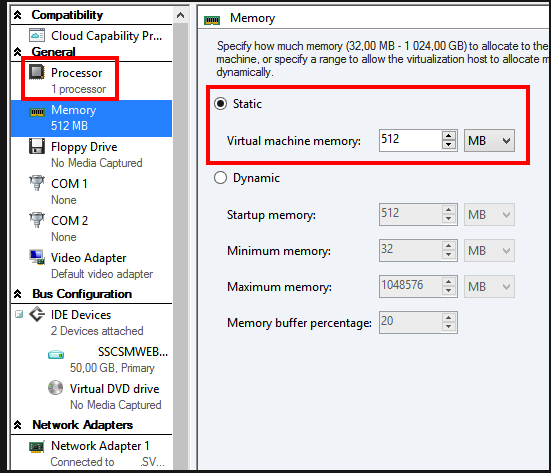Choose the Dynamic memory radio button

220,177
